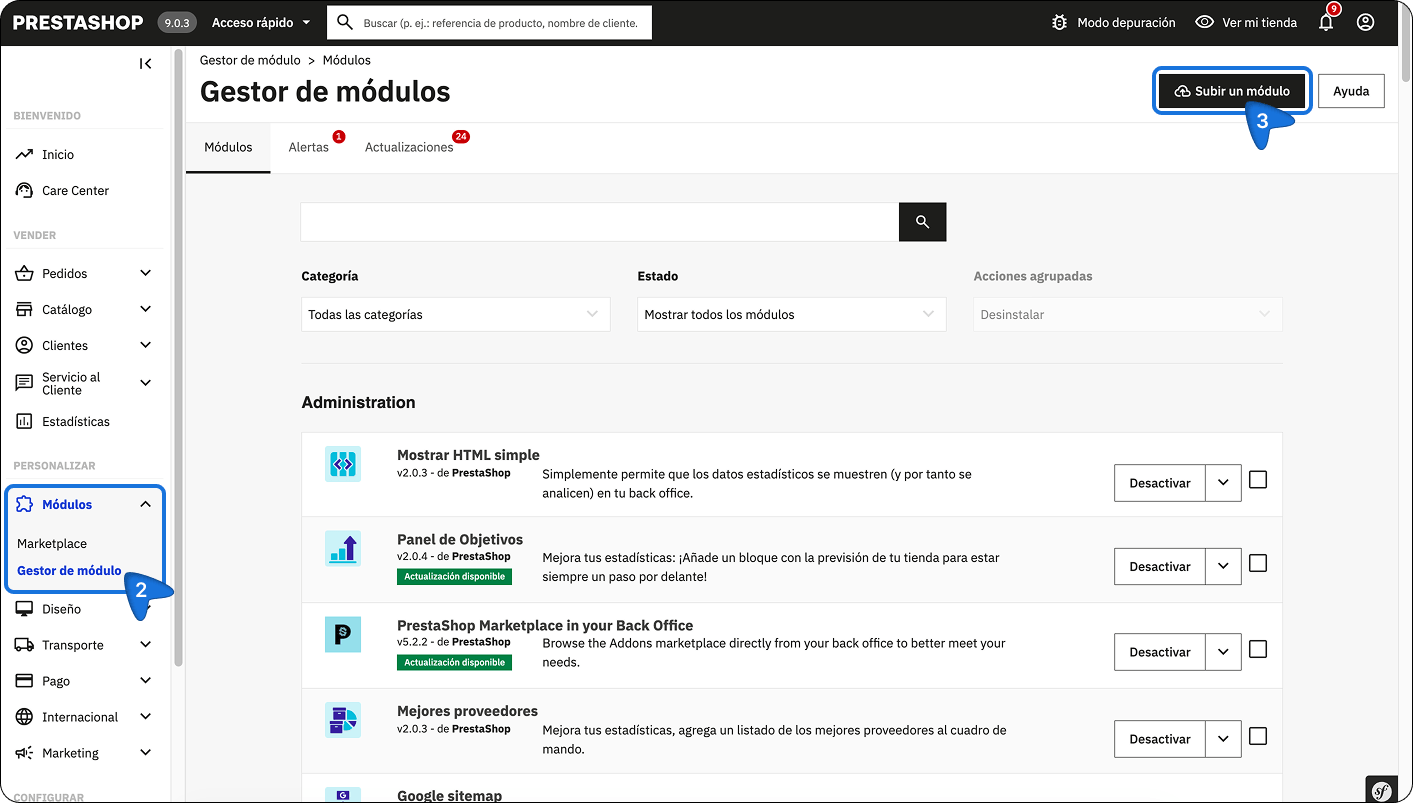Collapse the Módulos menu chevron
The width and height of the screenshot is (1413, 803).
pyautogui.click(x=146, y=504)
